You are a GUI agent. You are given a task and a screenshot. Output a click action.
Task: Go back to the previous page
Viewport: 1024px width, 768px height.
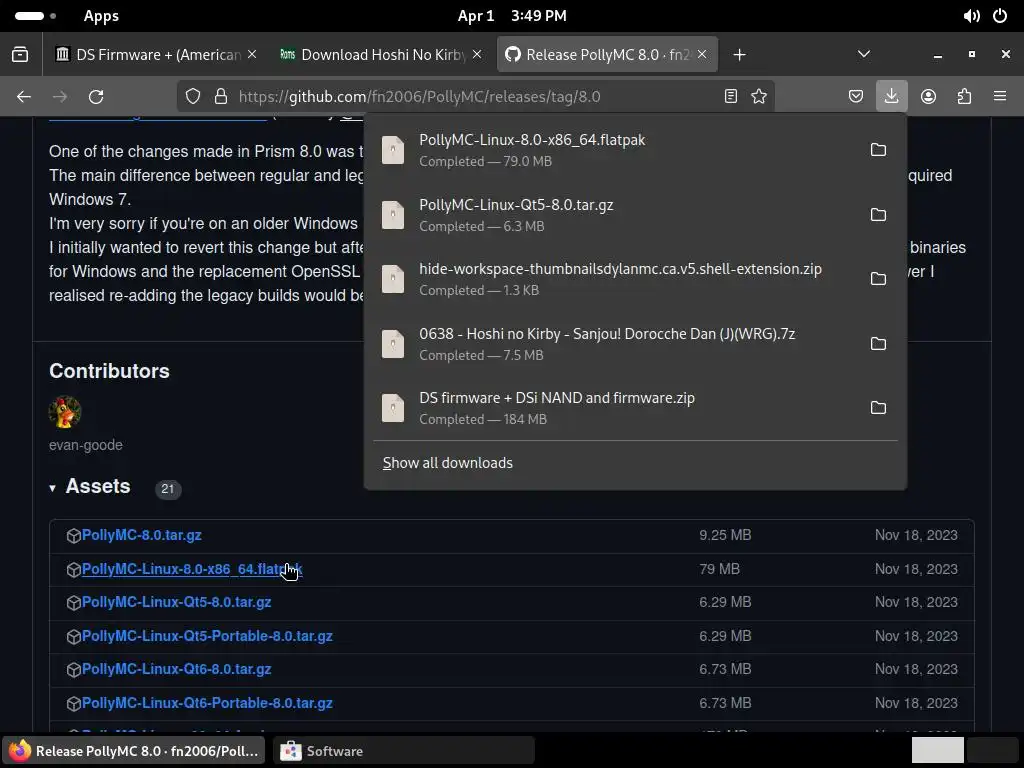tap(24, 97)
